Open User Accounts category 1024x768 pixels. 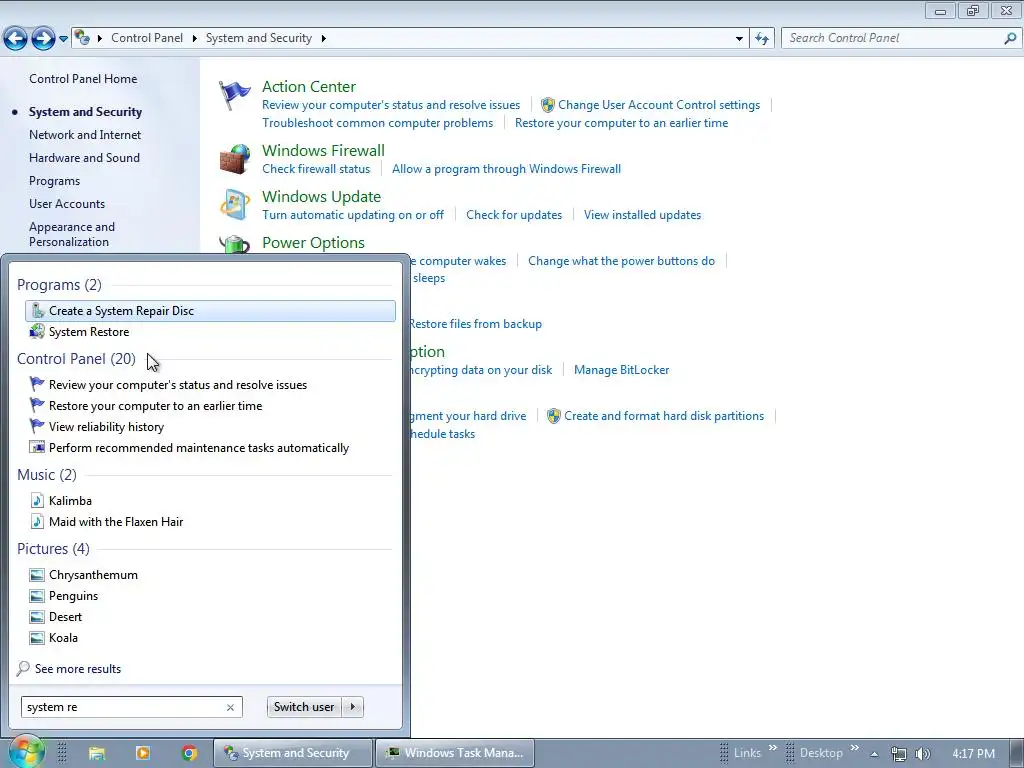tap(67, 204)
